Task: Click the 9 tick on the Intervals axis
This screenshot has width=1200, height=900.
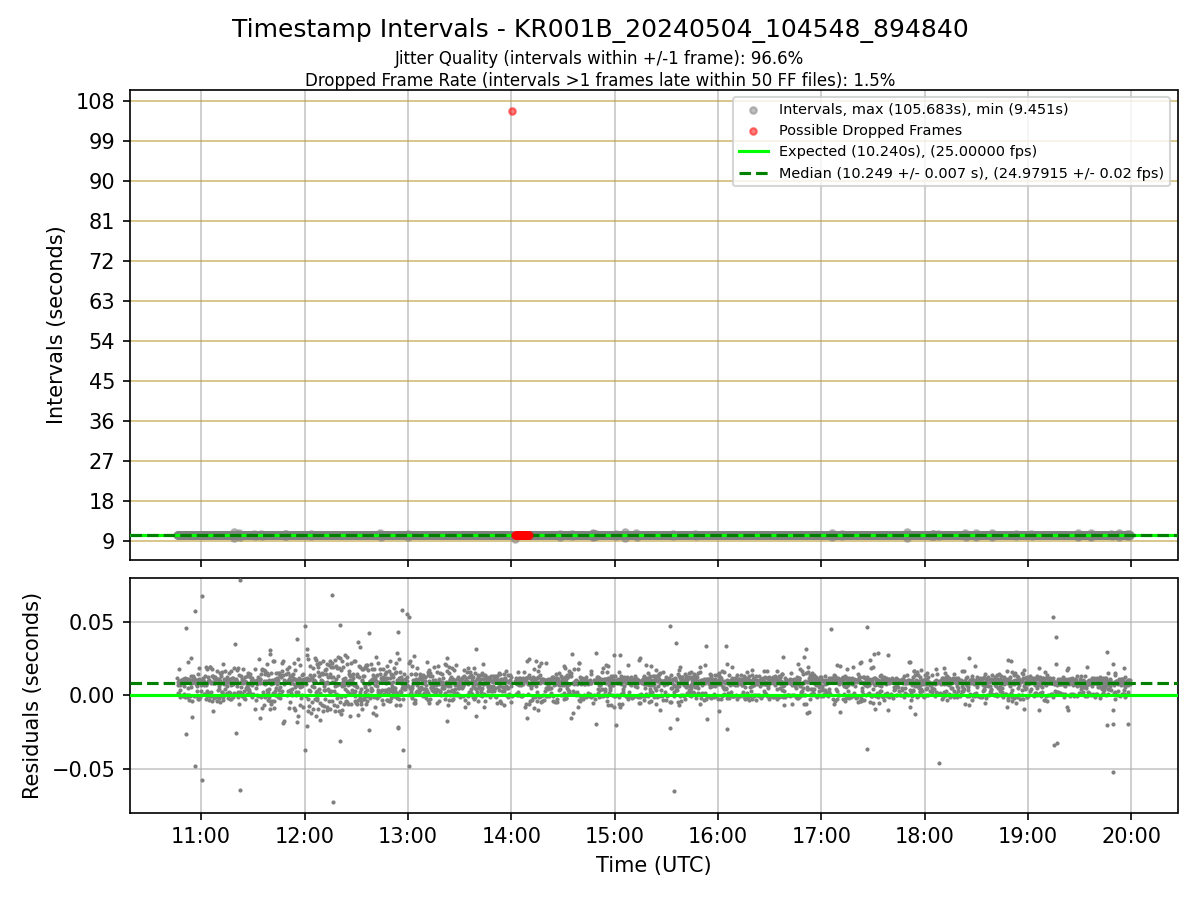Action: pos(111,541)
